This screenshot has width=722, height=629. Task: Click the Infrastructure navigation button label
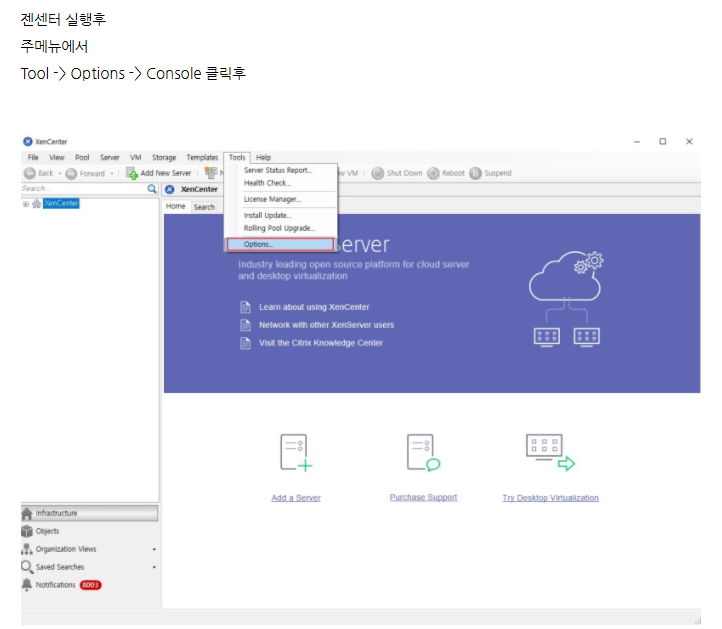pos(56,513)
